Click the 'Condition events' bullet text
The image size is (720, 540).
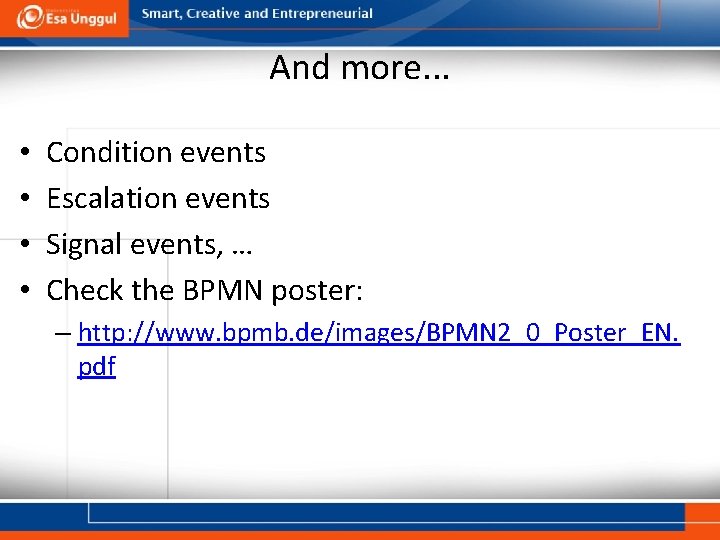pyautogui.click(x=156, y=152)
